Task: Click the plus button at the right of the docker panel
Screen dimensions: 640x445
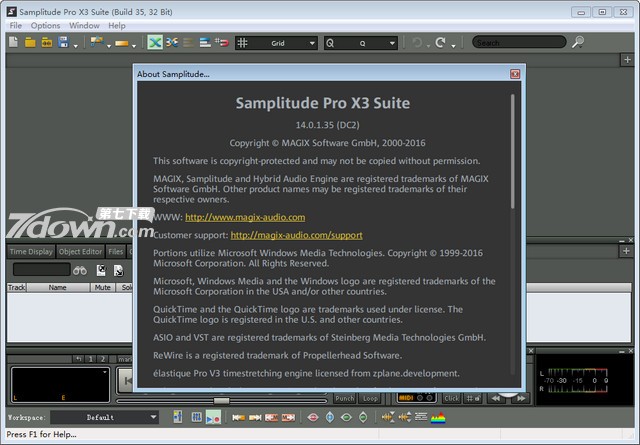Action: pos(627,251)
